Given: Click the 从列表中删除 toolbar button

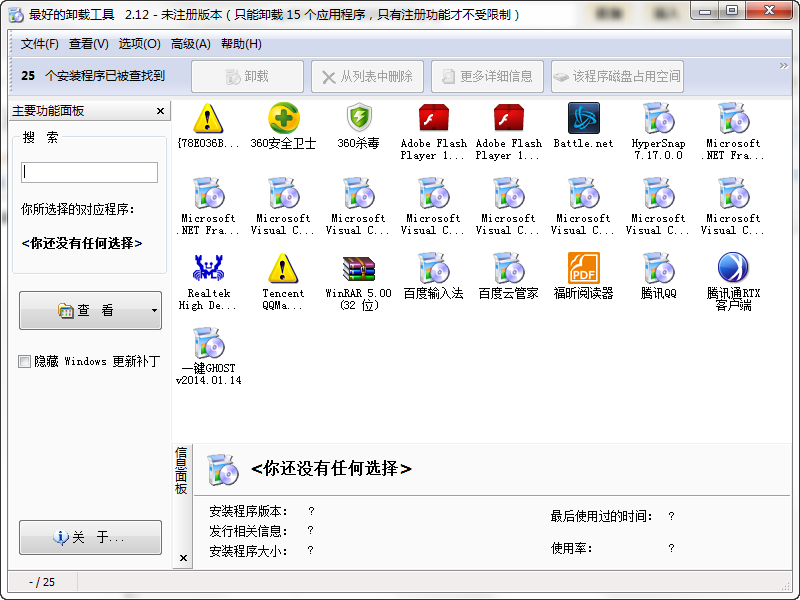Looking at the screenshot, I should click(367, 77).
